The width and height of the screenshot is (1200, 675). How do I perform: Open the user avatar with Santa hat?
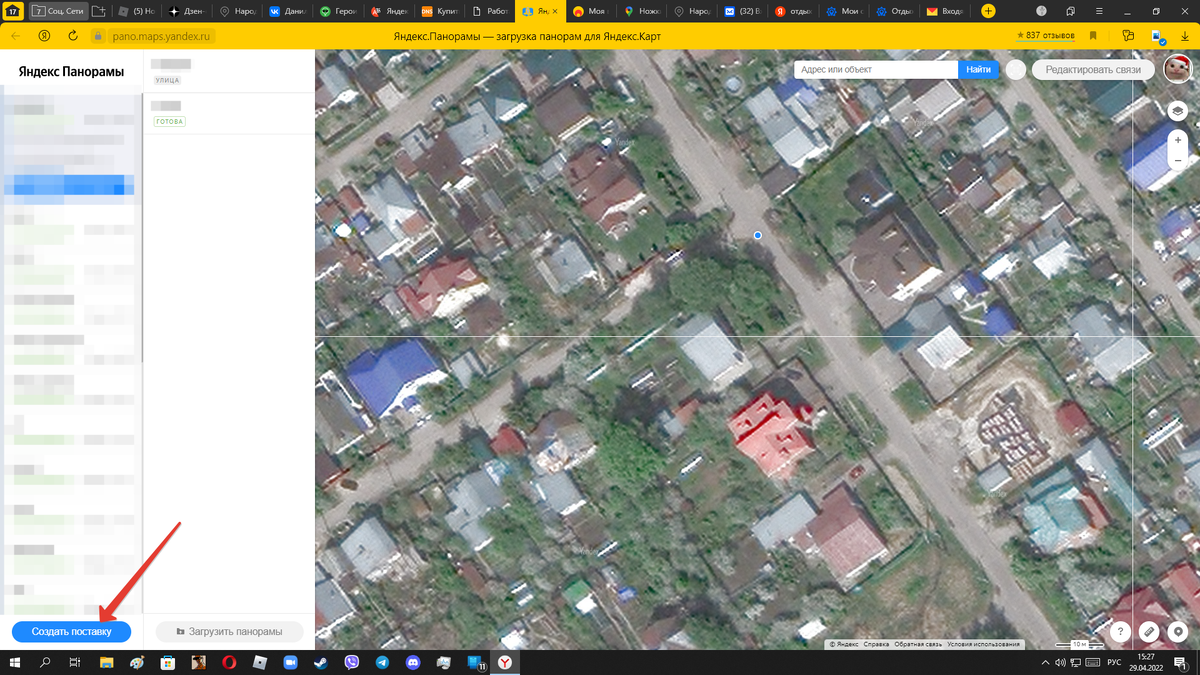pos(1177,69)
